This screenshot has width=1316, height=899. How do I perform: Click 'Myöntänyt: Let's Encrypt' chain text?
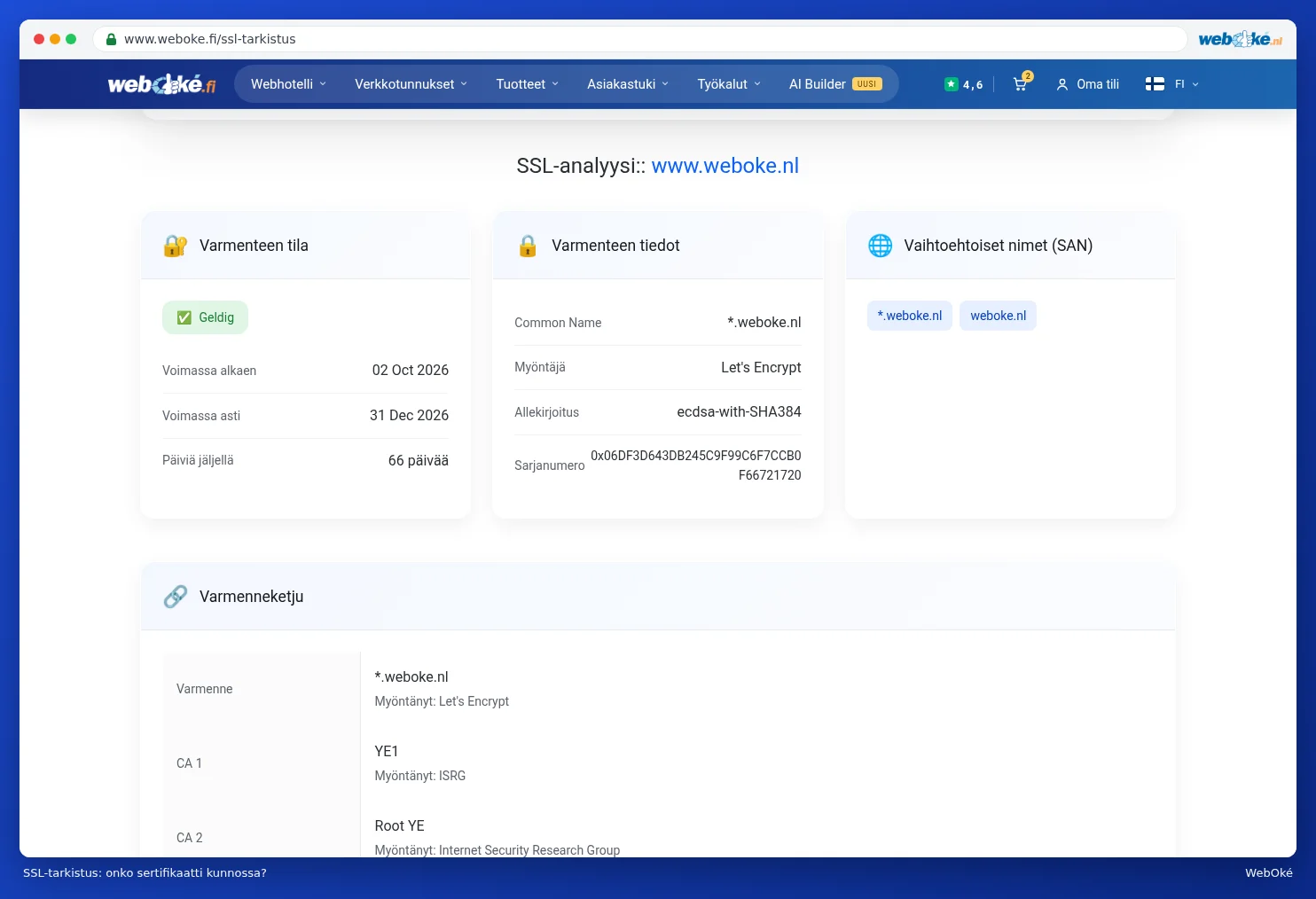click(442, 701)
